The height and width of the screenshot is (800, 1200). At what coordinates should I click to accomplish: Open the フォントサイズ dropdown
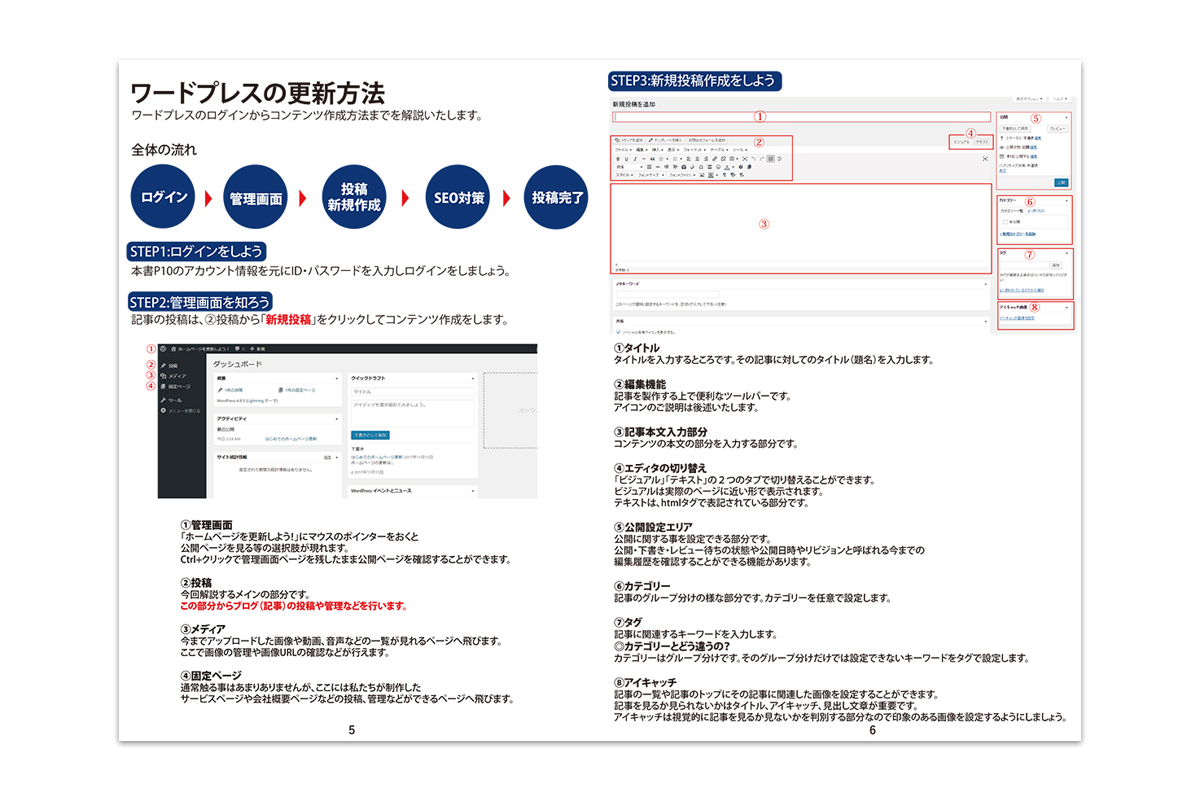point(651,174)
